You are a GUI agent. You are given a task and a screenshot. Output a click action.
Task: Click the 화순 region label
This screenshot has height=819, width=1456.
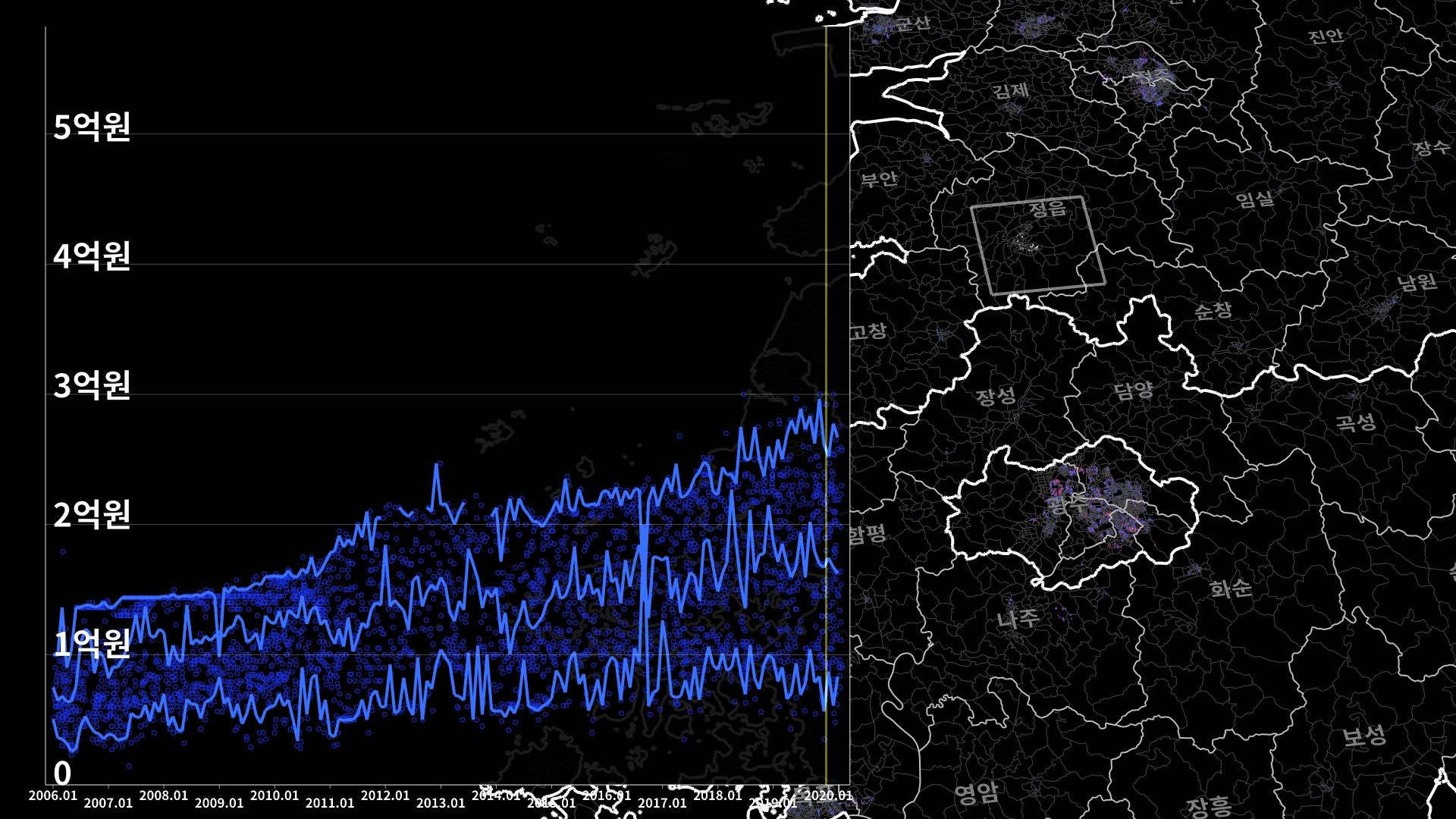pyautogui.click(x=1230, y=588)
